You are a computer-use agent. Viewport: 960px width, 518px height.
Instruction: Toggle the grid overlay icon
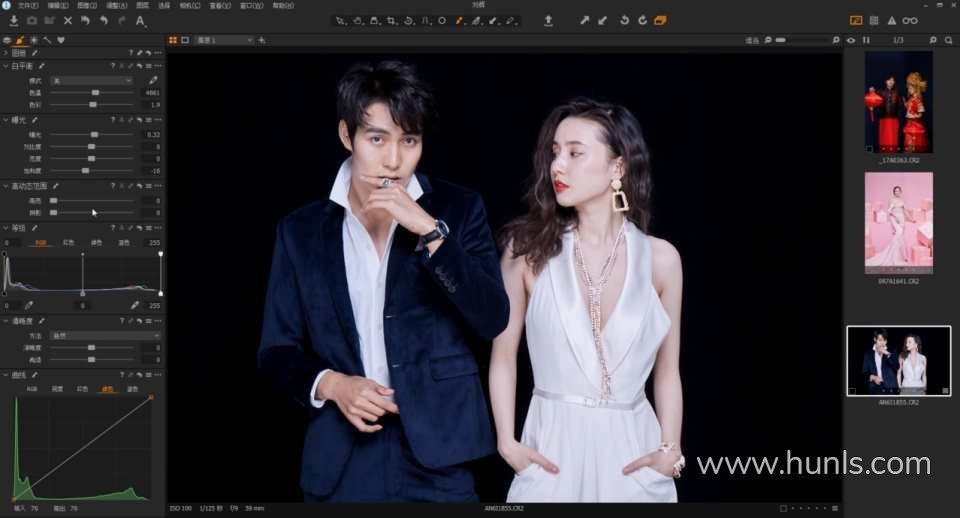pyautogui.click(x=874, y=20)
